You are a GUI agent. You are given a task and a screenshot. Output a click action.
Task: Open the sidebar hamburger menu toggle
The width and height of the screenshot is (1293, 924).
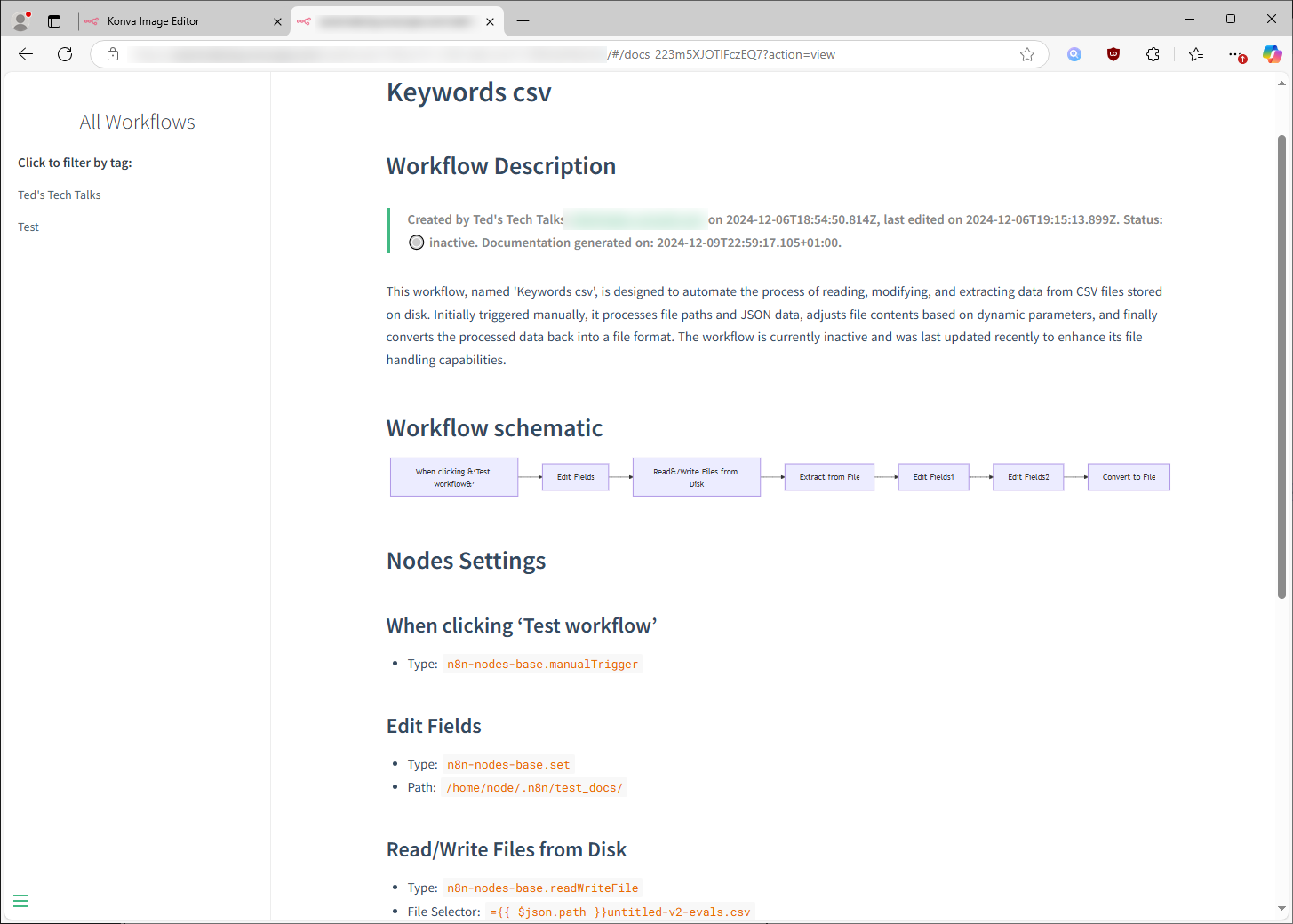(20, 901)
